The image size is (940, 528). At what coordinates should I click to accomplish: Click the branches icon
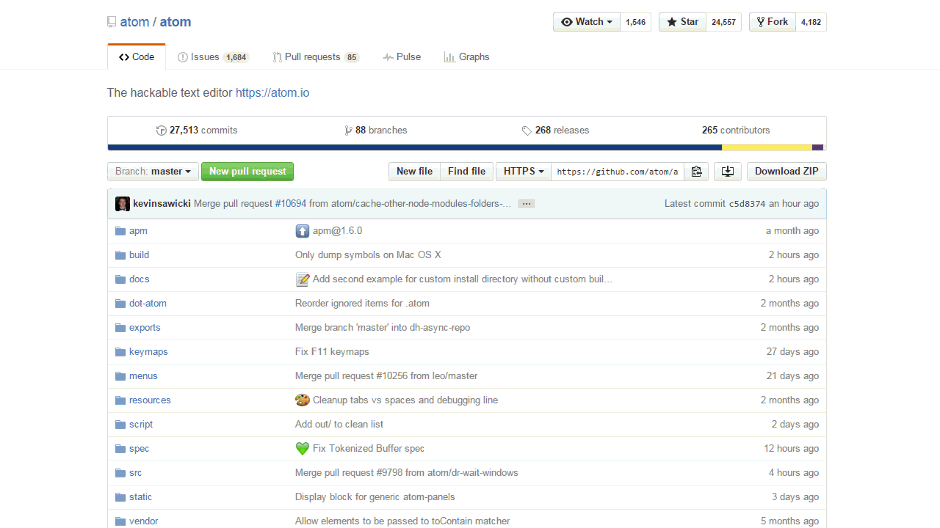tap(348, 130)
